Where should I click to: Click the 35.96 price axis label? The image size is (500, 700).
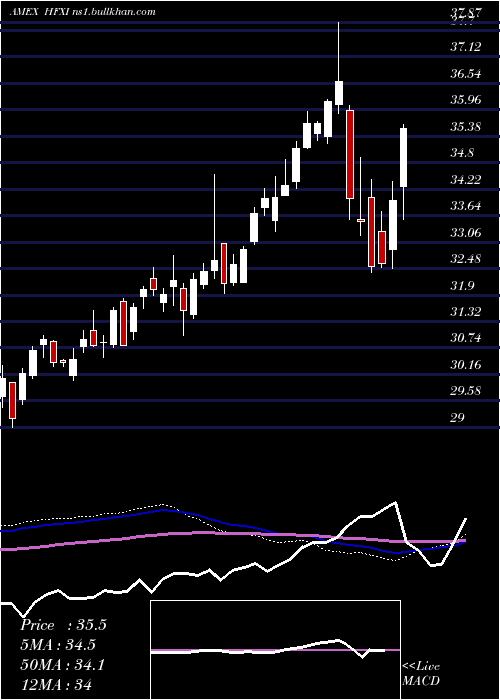tap(466, 100)
